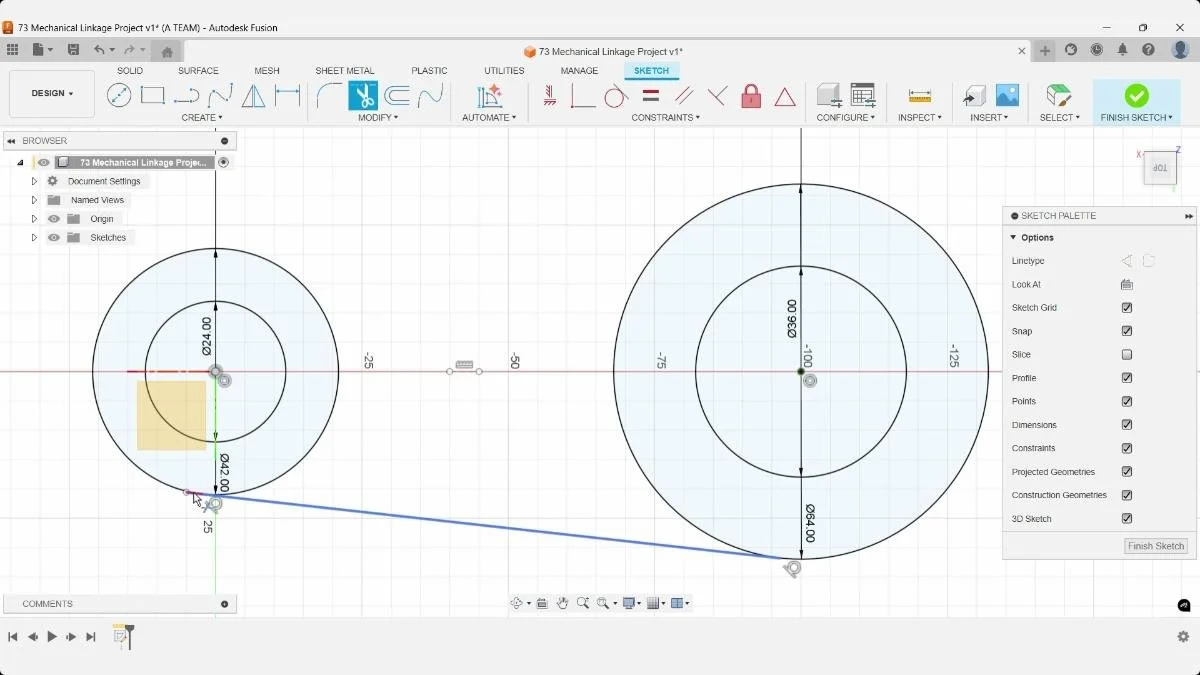Toggle the Sketch Grid checkbox
1200x675 pixels.
tap(1127, 308)
